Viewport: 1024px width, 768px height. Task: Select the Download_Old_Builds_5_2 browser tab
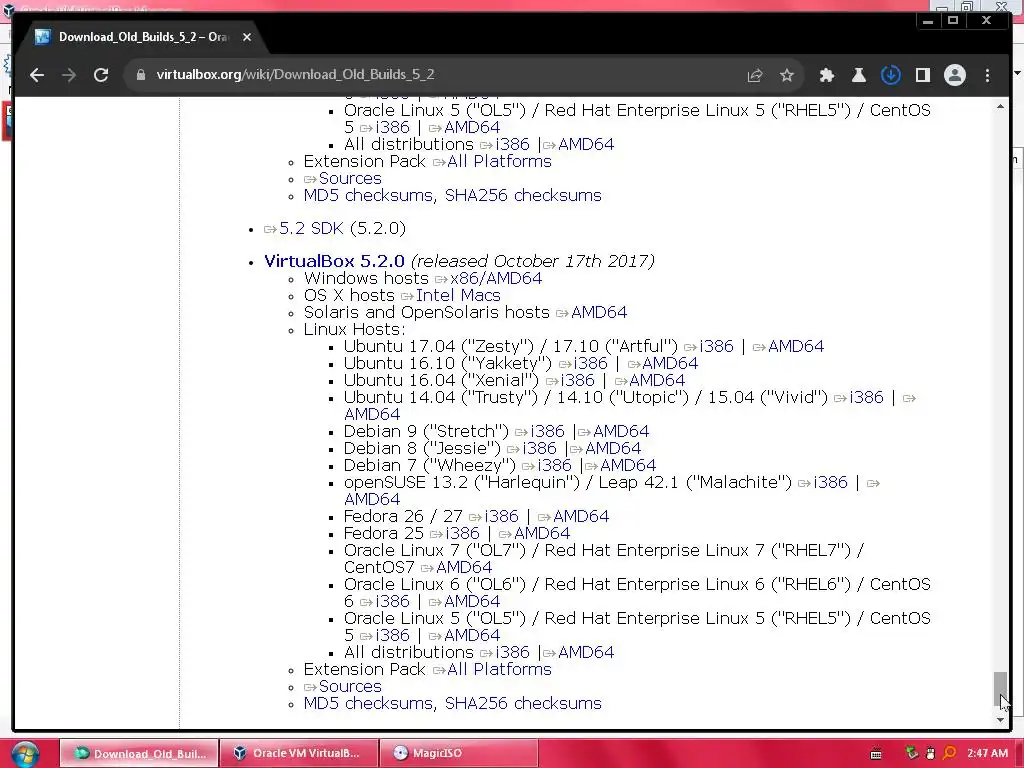coord(144,37)
